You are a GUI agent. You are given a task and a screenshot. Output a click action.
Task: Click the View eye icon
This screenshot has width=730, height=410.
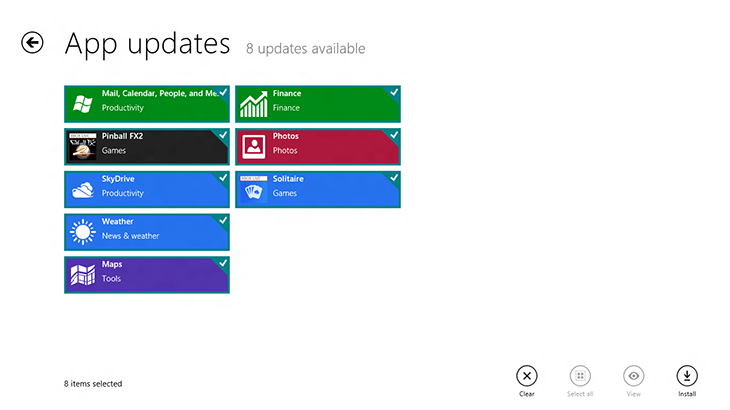tap(634, 376)
